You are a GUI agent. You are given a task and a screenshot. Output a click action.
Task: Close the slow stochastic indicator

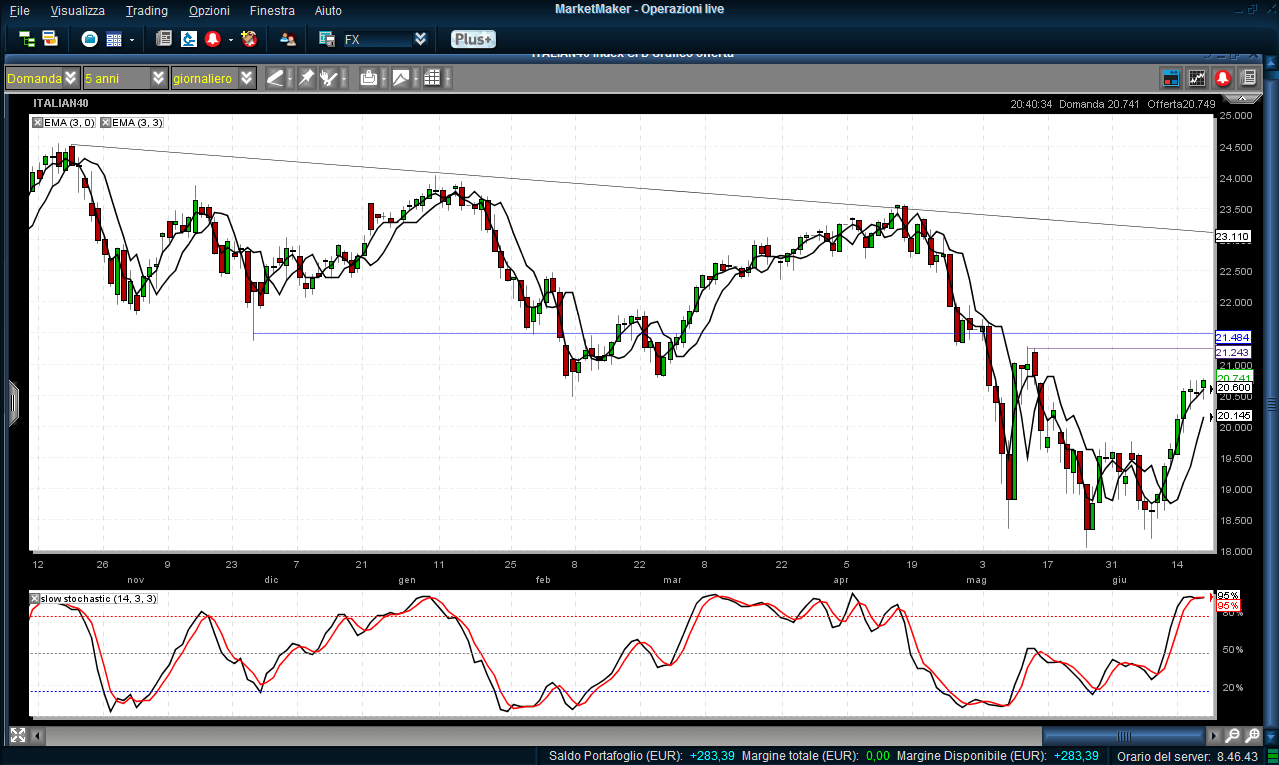click(35, 598)
